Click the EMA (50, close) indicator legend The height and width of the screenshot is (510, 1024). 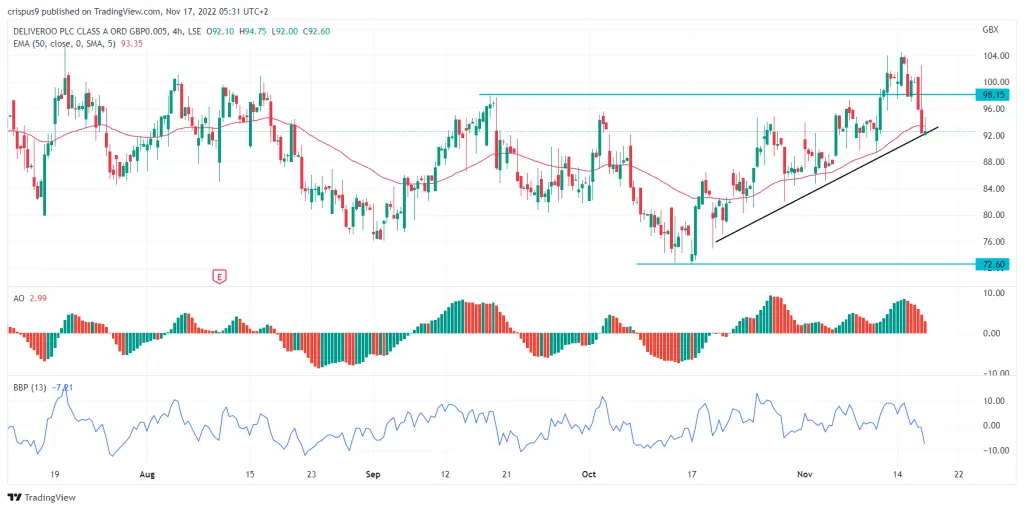click(75, 43)
